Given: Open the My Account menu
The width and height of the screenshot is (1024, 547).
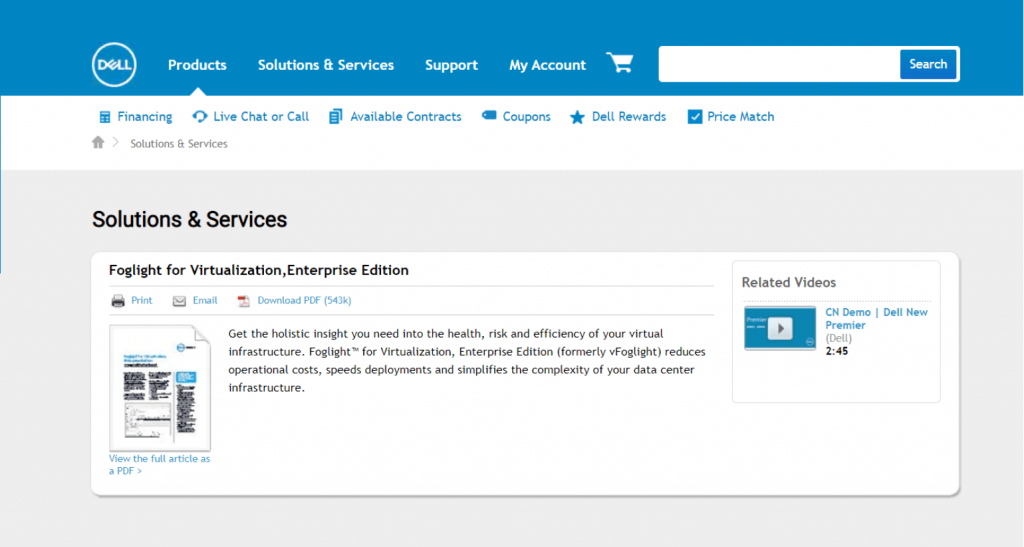Looking at the screenshot, I should point(547,65).
